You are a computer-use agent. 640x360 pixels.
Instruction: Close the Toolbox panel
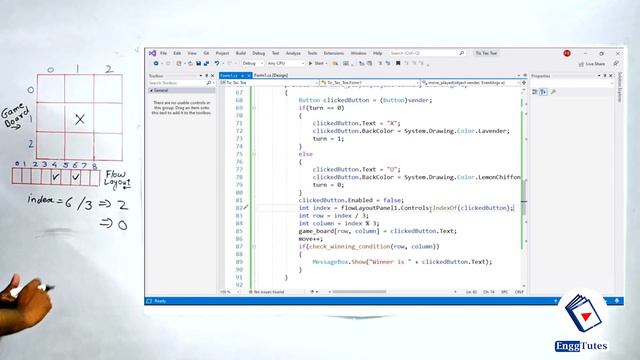(212, 76)
